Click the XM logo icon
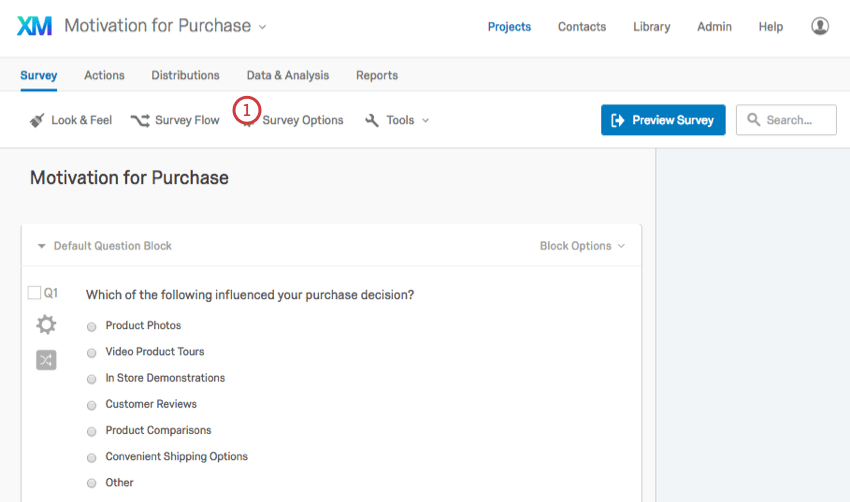The image size is (850, 502). pos(34,26)
